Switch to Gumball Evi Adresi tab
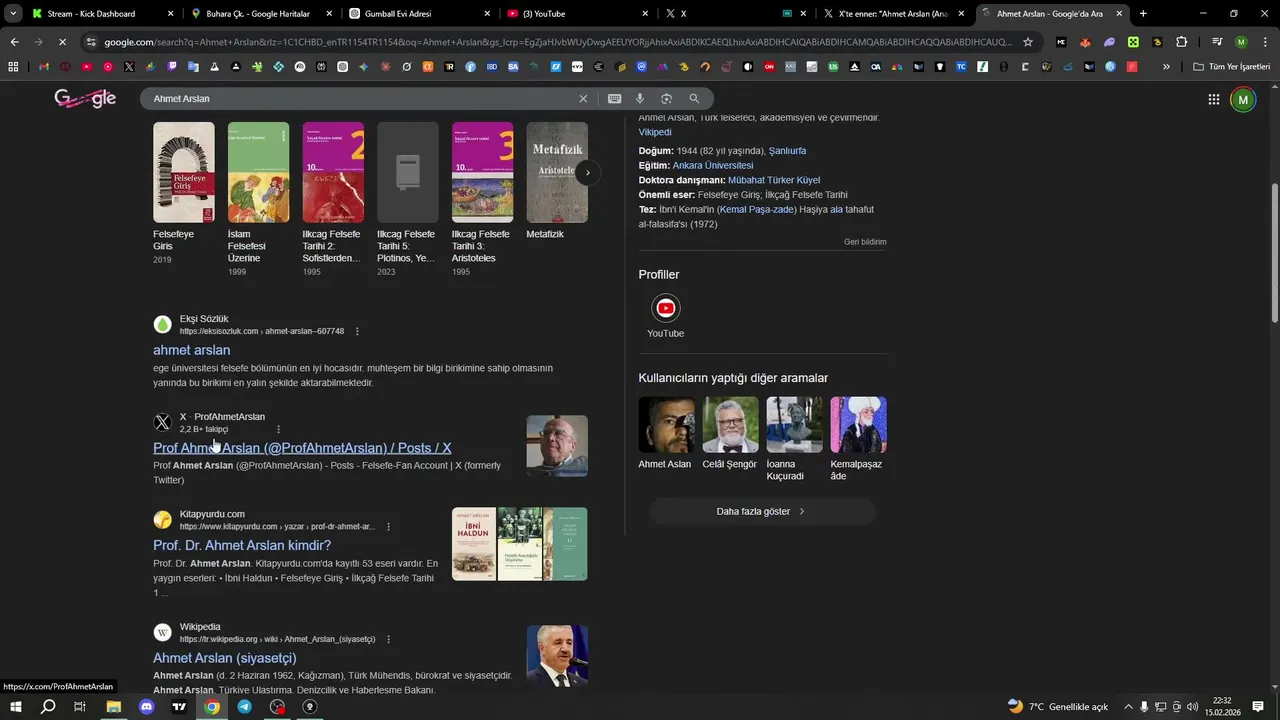Screen dimensions: 1280x720 point(420,14)
